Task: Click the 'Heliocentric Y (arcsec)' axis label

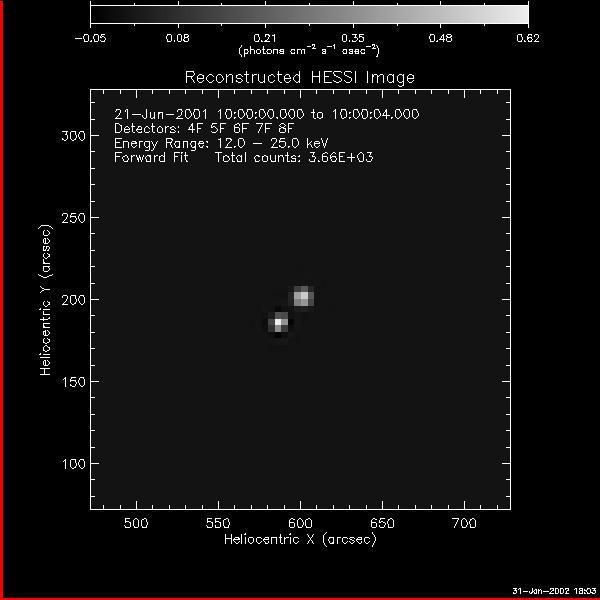Action: point(46,300)
